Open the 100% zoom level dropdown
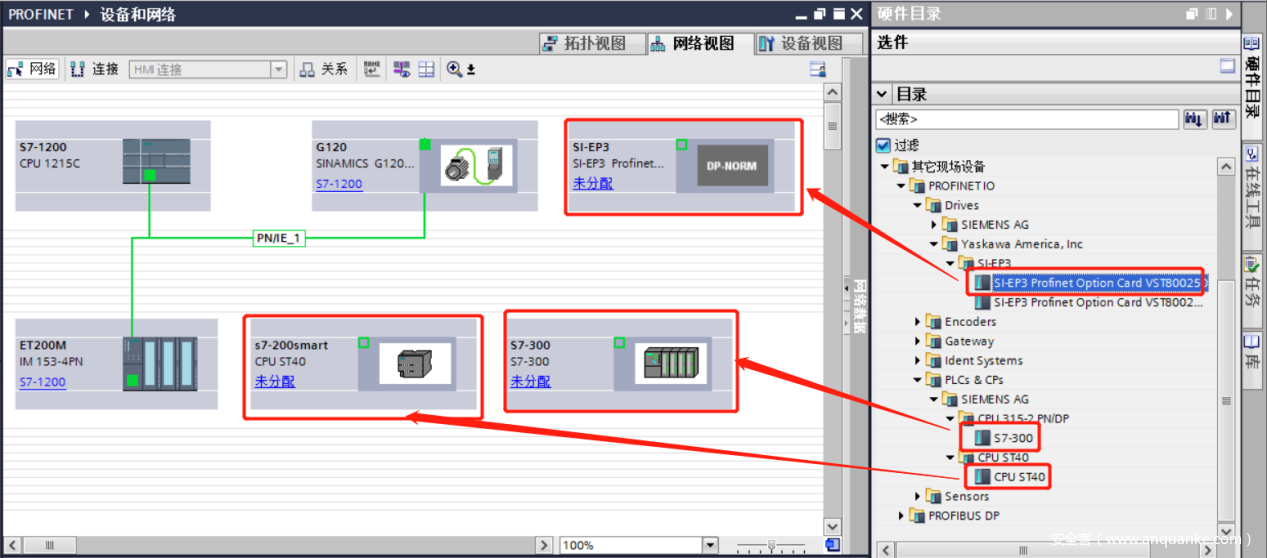The width and height of the screenshot is (1267, 558). (710, 545)
